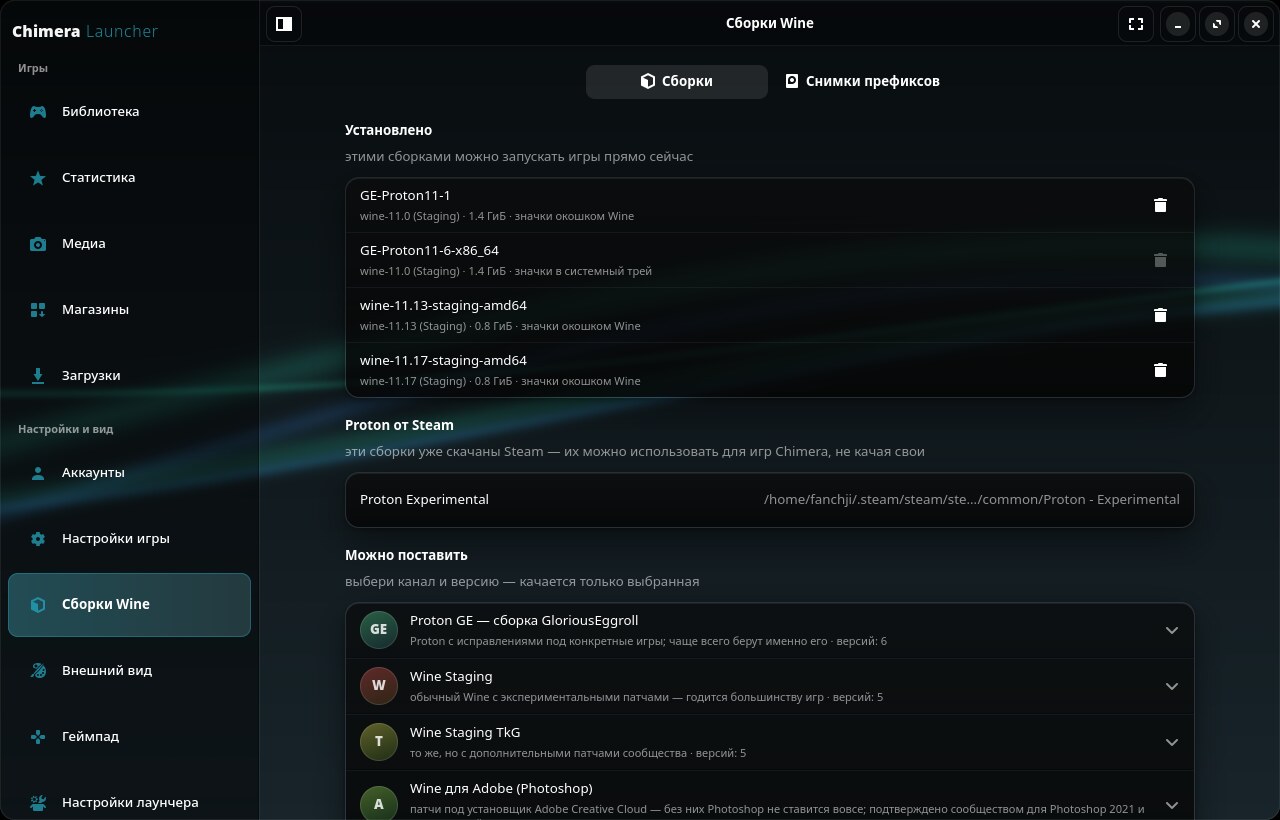Select the GE-Proton11-6-x86_64 build name

pos(429,251)
